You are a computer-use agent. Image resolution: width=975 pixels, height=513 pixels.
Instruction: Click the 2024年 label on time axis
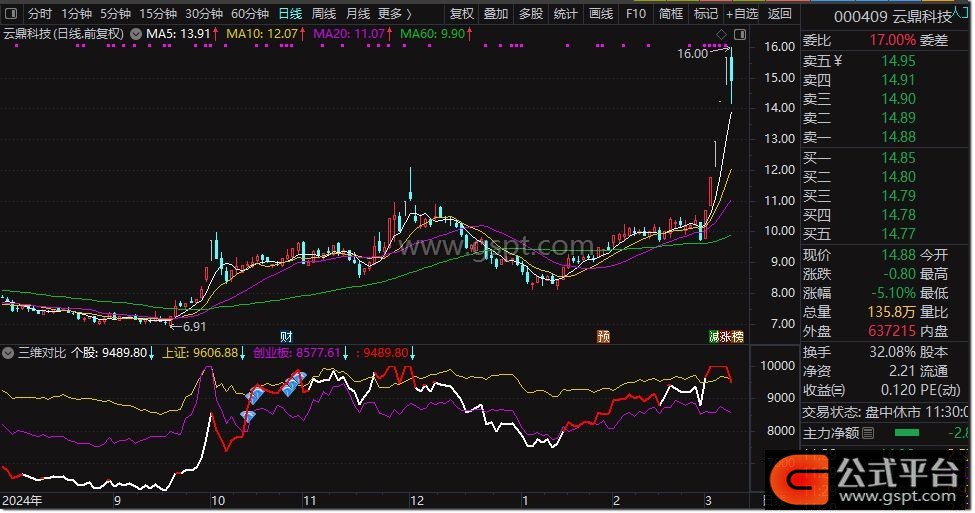(x=22, y=501)
